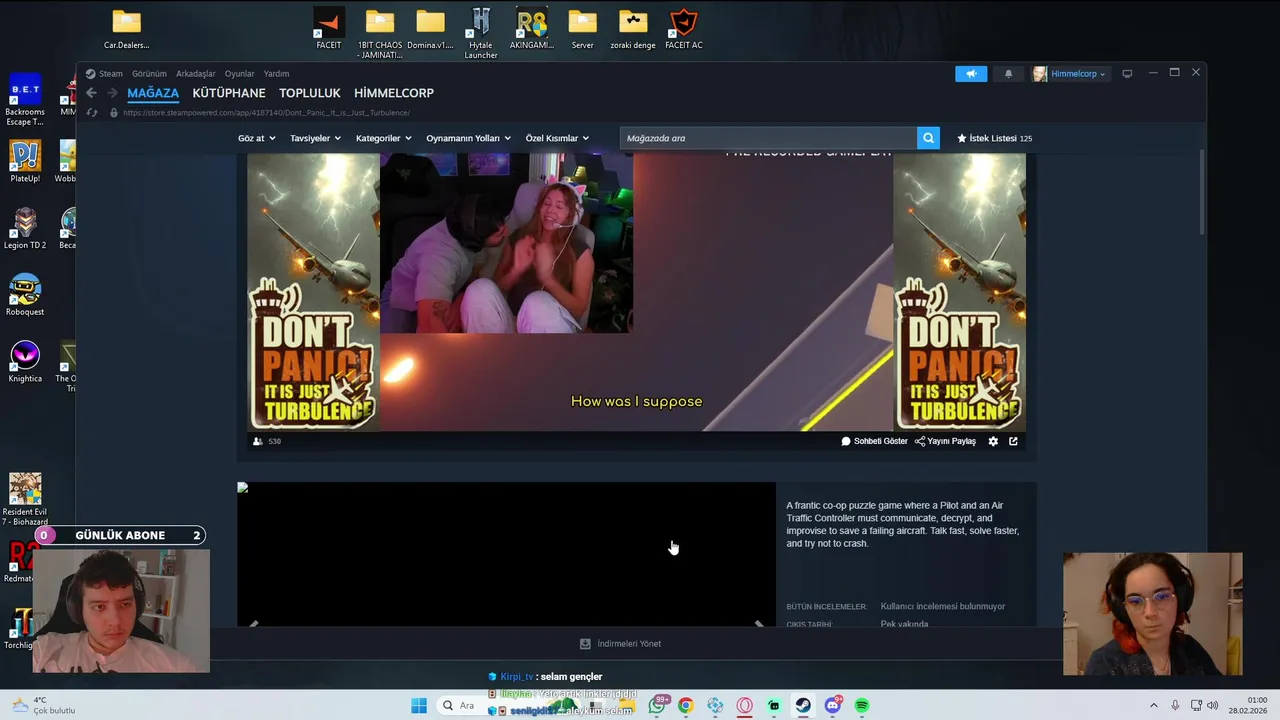Open Backrooms Escape desktop shortcut
Image resolution: width=1280 pixels, height=720 pixels.
point(25,100)
